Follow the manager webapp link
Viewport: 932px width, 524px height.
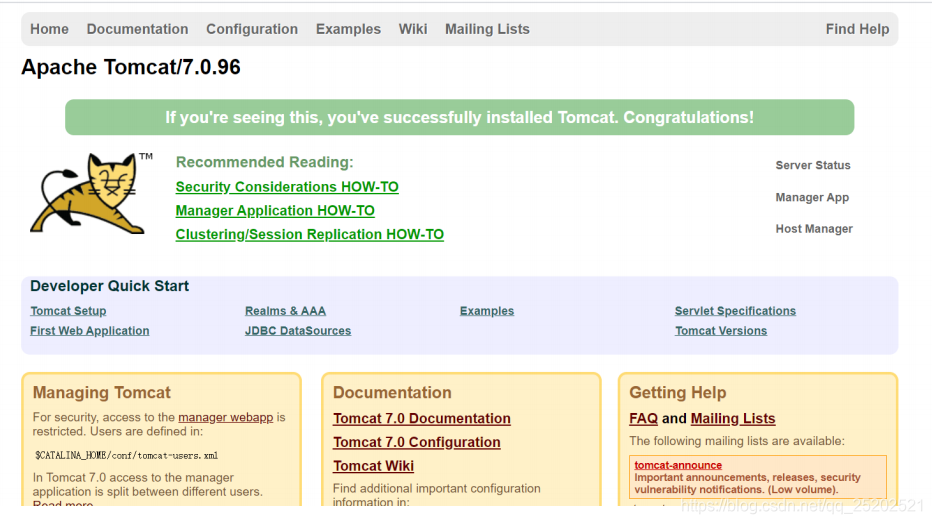pos(226,417)
